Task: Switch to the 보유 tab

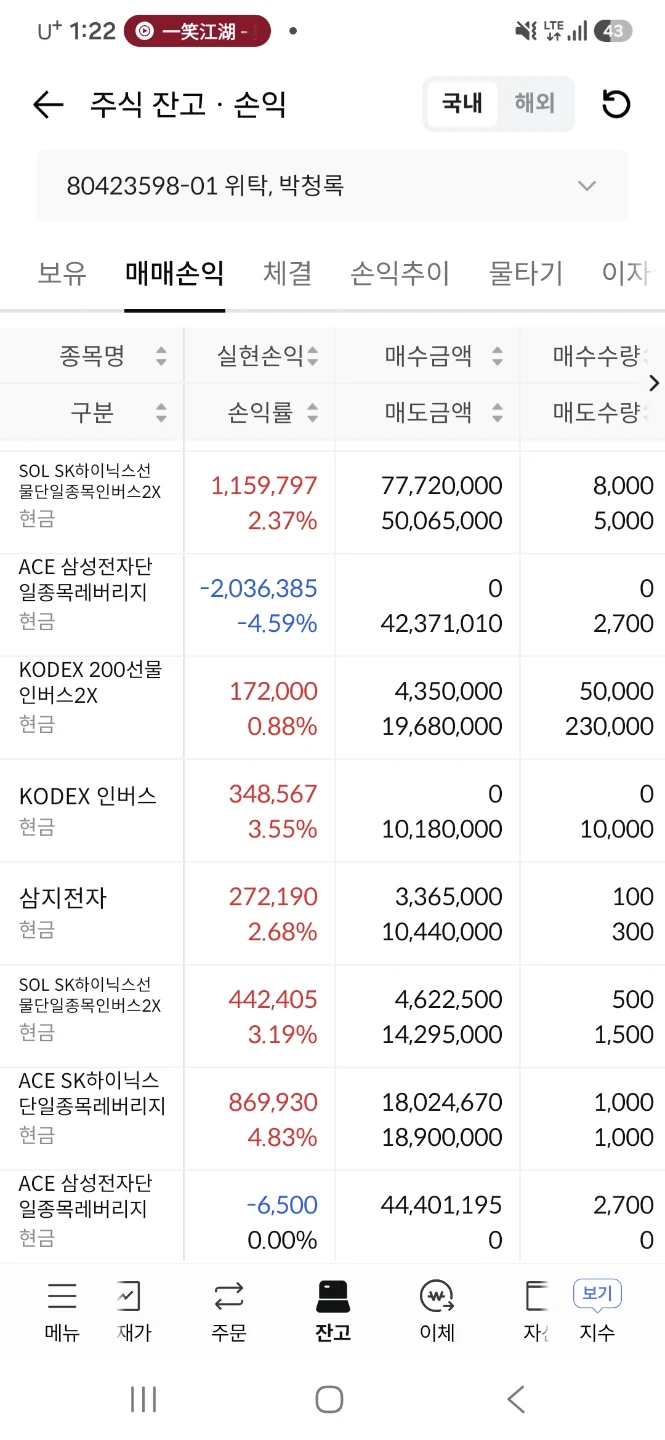Action: click(x=62, y=272)
